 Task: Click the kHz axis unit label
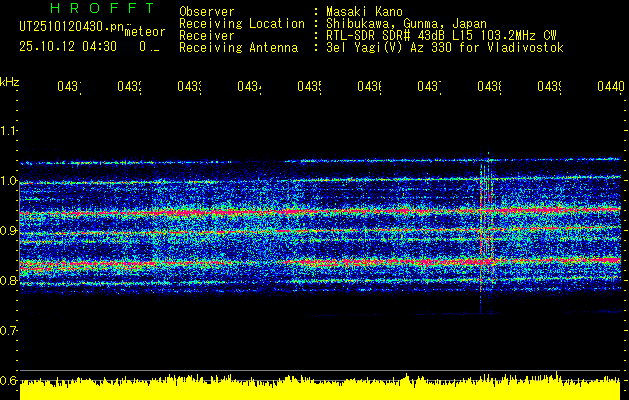[x=10, y=82]
